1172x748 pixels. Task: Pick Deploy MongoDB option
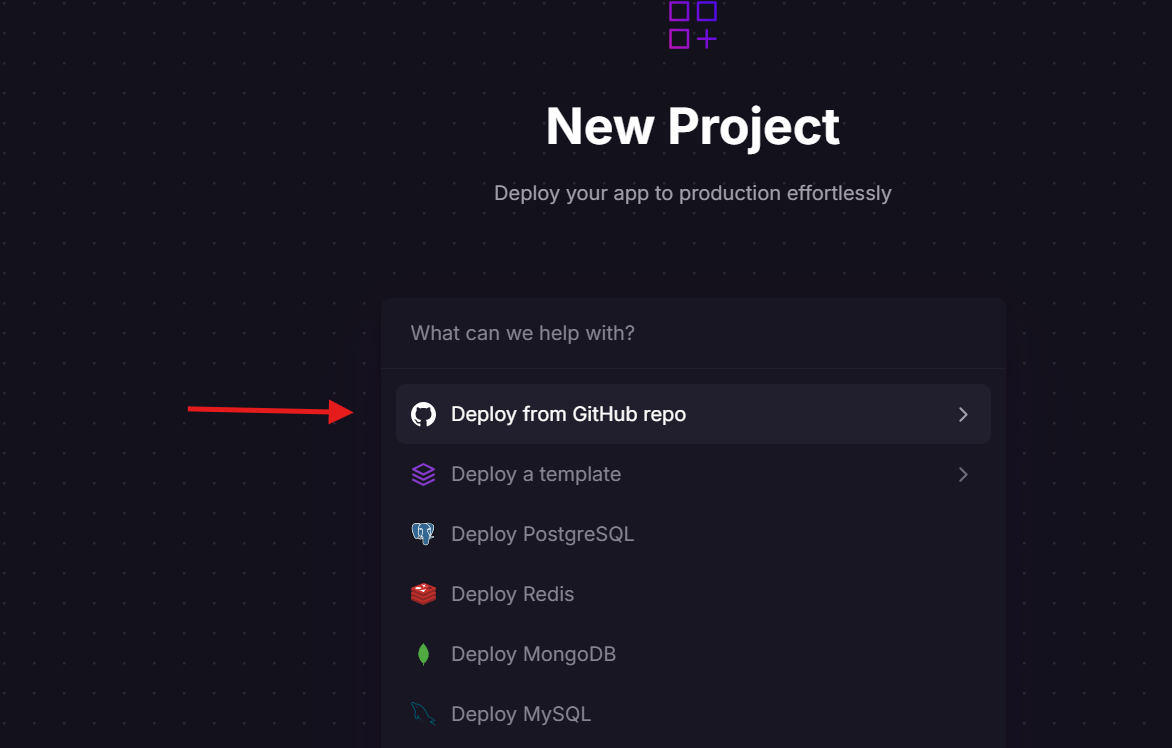click(x=693, y=654)
